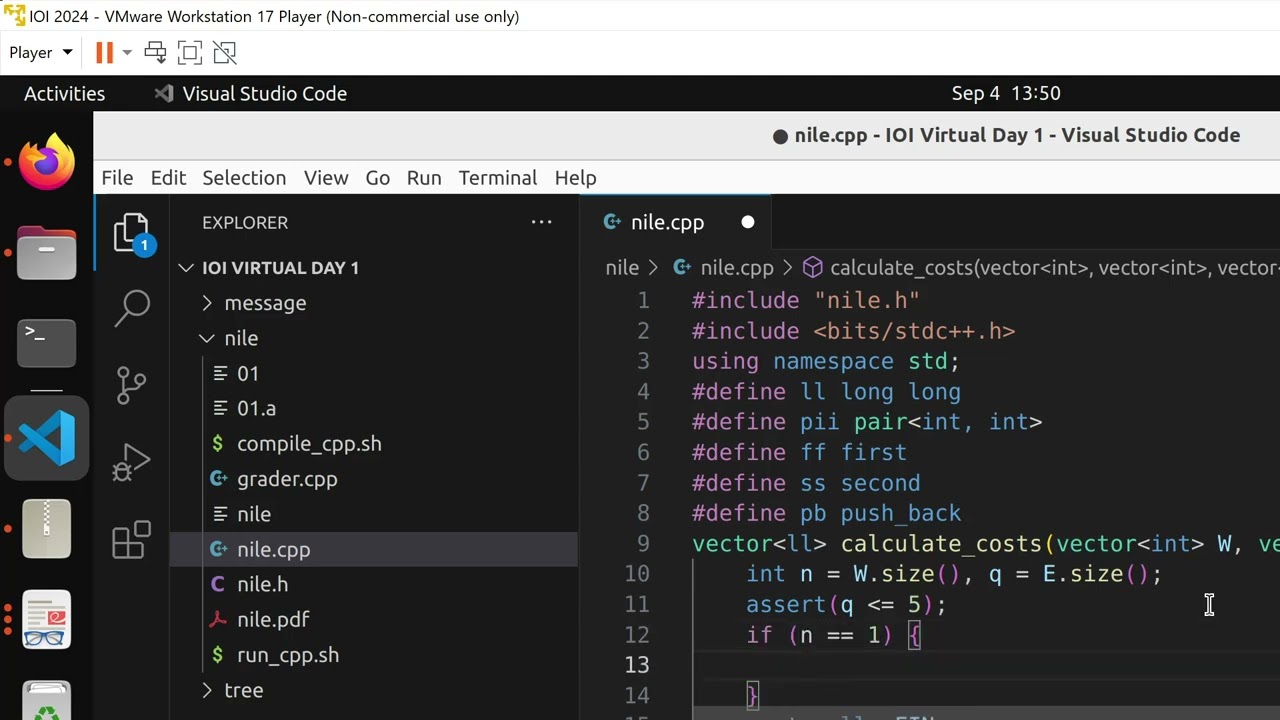Toggle VMware Unity mode icon
Screen dimensions: 1280x720
tap(225, 52)
